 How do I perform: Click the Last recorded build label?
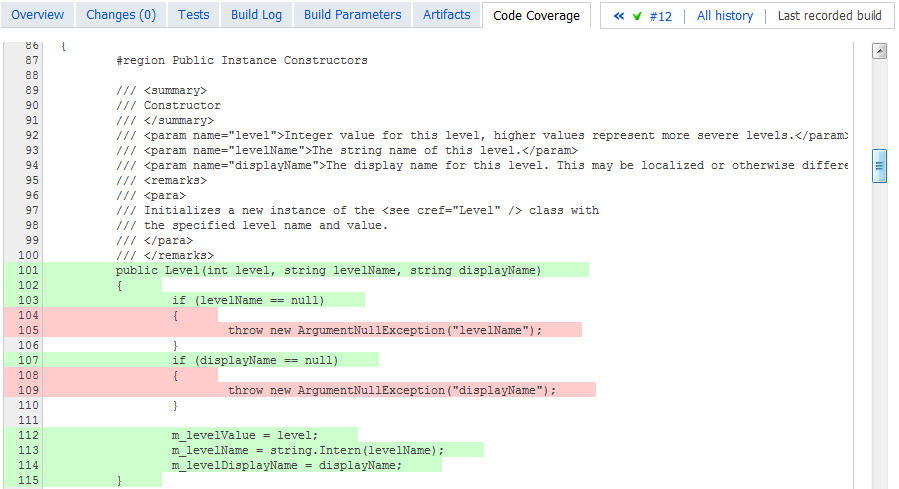pyautogui.click(x=829, y=16)
